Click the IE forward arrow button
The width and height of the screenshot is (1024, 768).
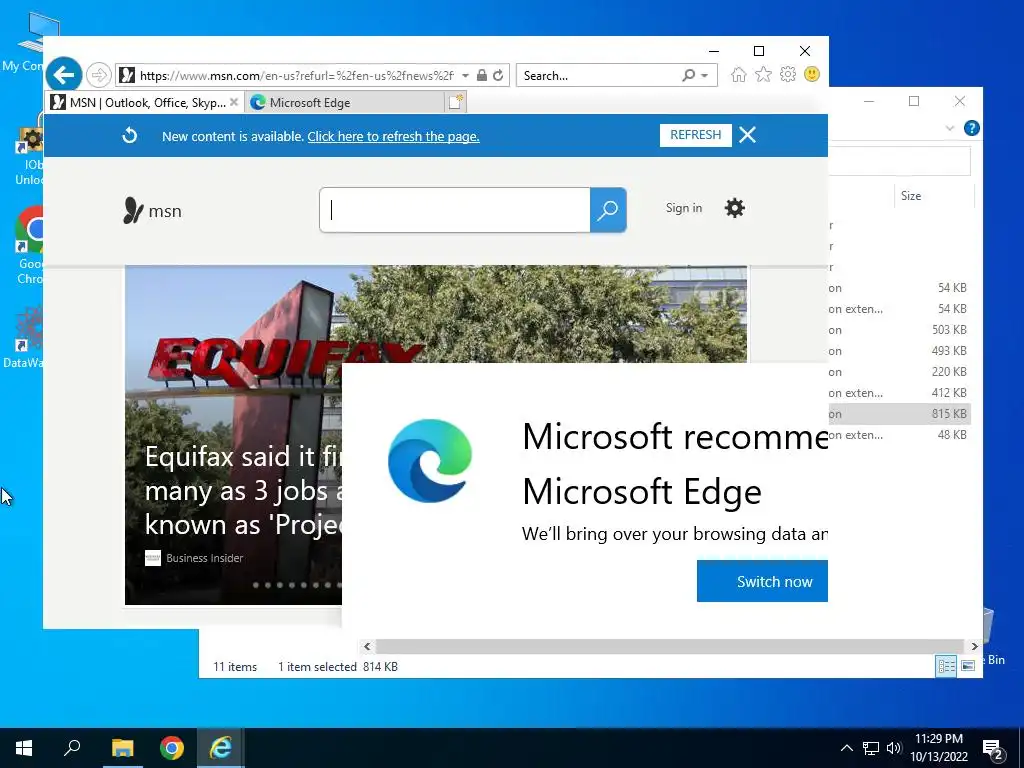point(99,75)
